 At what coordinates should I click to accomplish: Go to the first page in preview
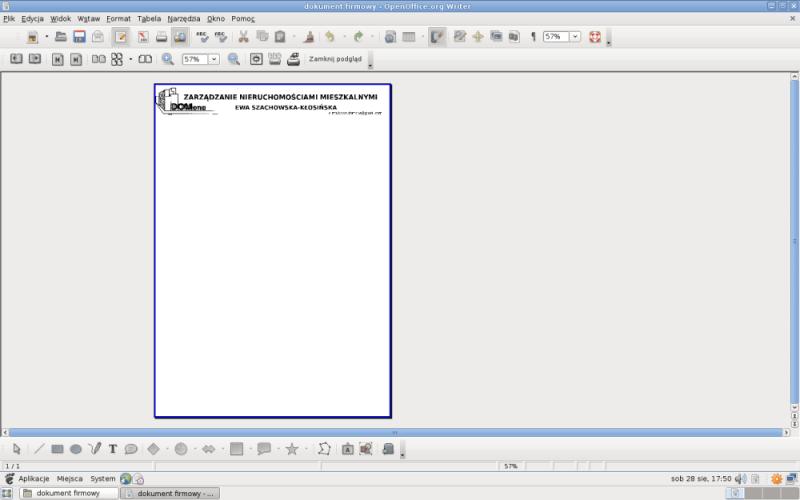point(56,59)
